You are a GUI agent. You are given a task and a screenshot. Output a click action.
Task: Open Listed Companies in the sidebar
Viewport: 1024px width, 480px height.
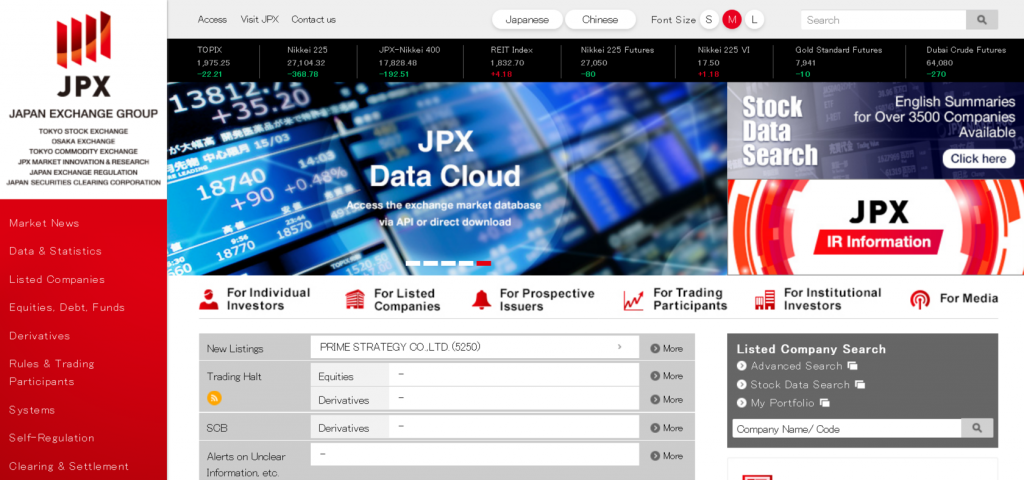point(57,280)
